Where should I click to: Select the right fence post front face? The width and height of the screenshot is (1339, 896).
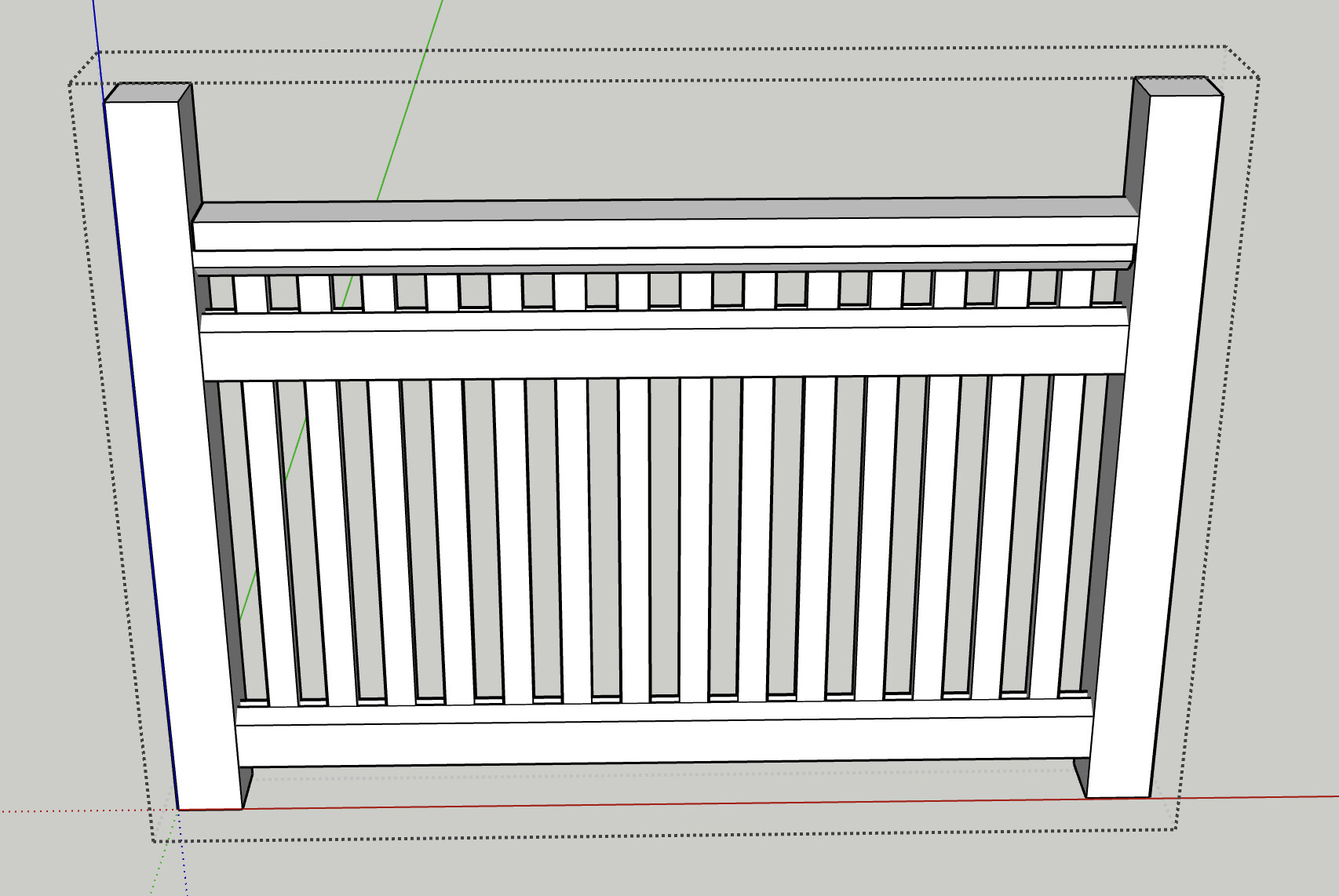coord(1154,439)
